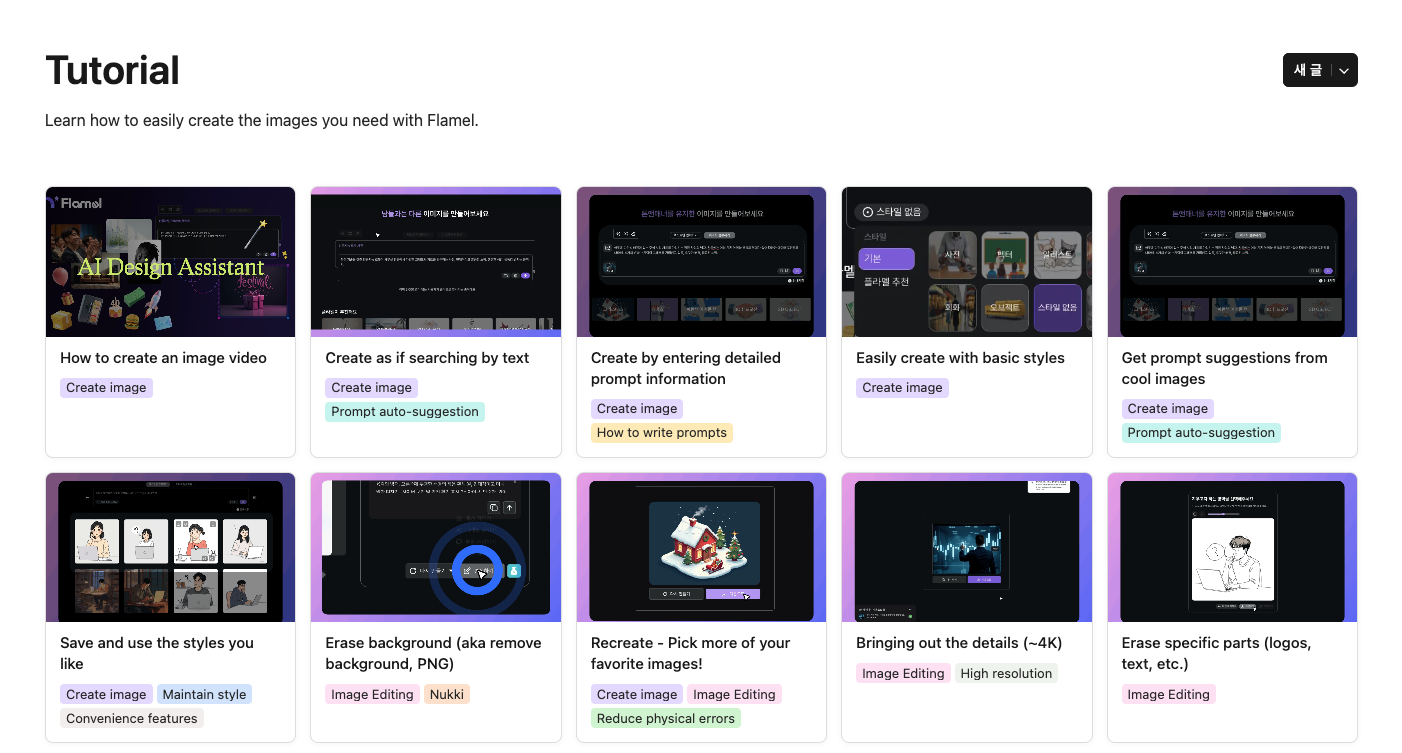The image size is (1402, 753).
Task: Open the snowy house Recreate thumbnail
Action: pos(701,548)
